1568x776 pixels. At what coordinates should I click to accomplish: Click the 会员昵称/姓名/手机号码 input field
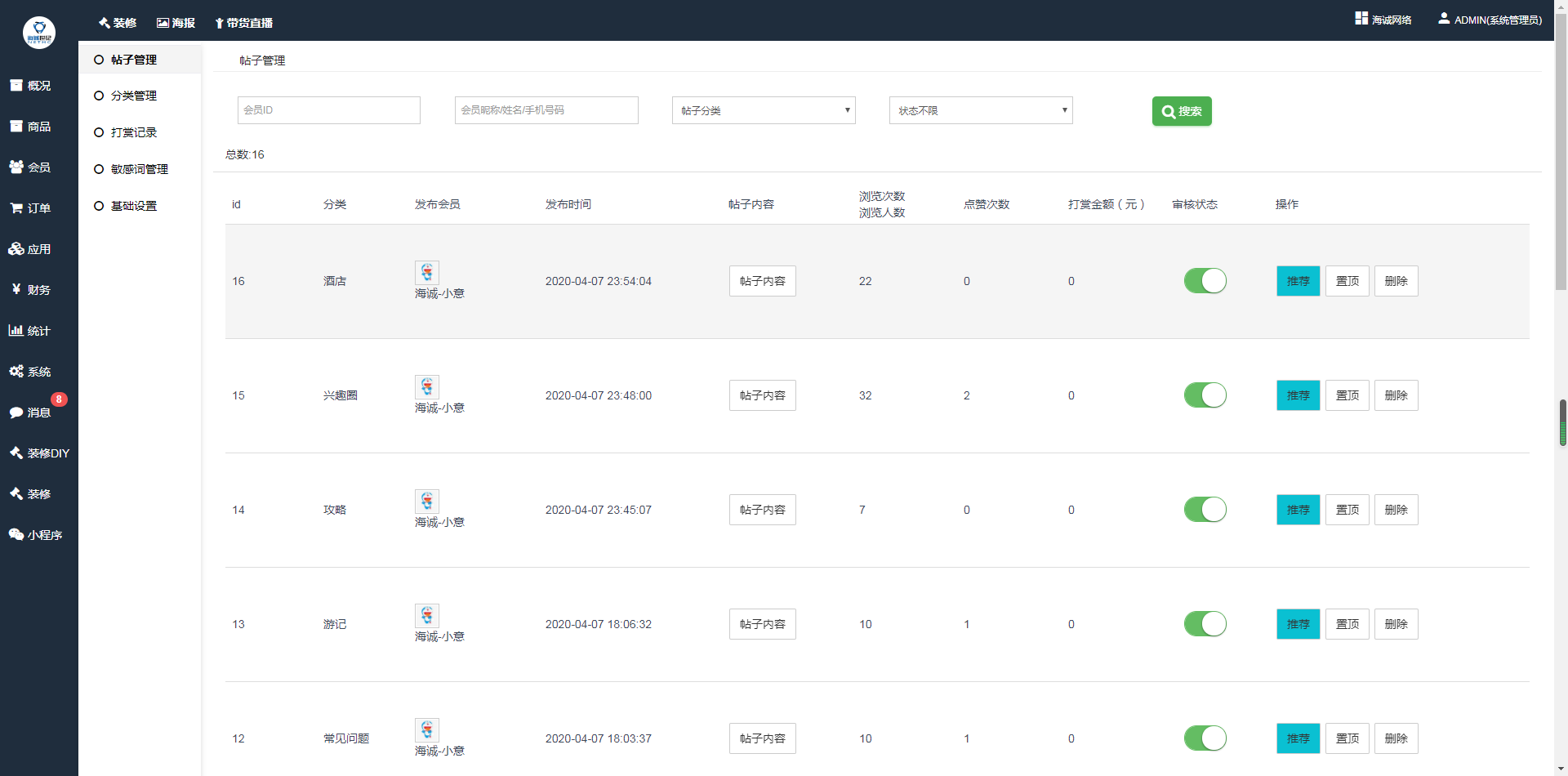click(x=546, y=110)
